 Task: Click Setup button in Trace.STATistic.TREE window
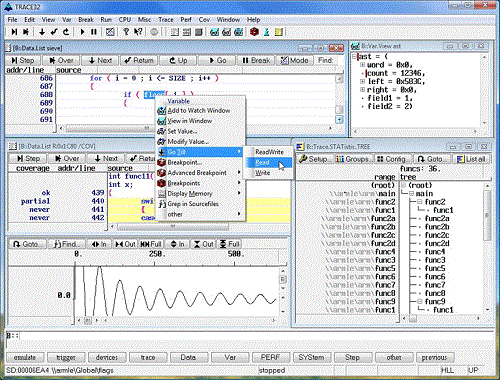[x=315, y=159]
